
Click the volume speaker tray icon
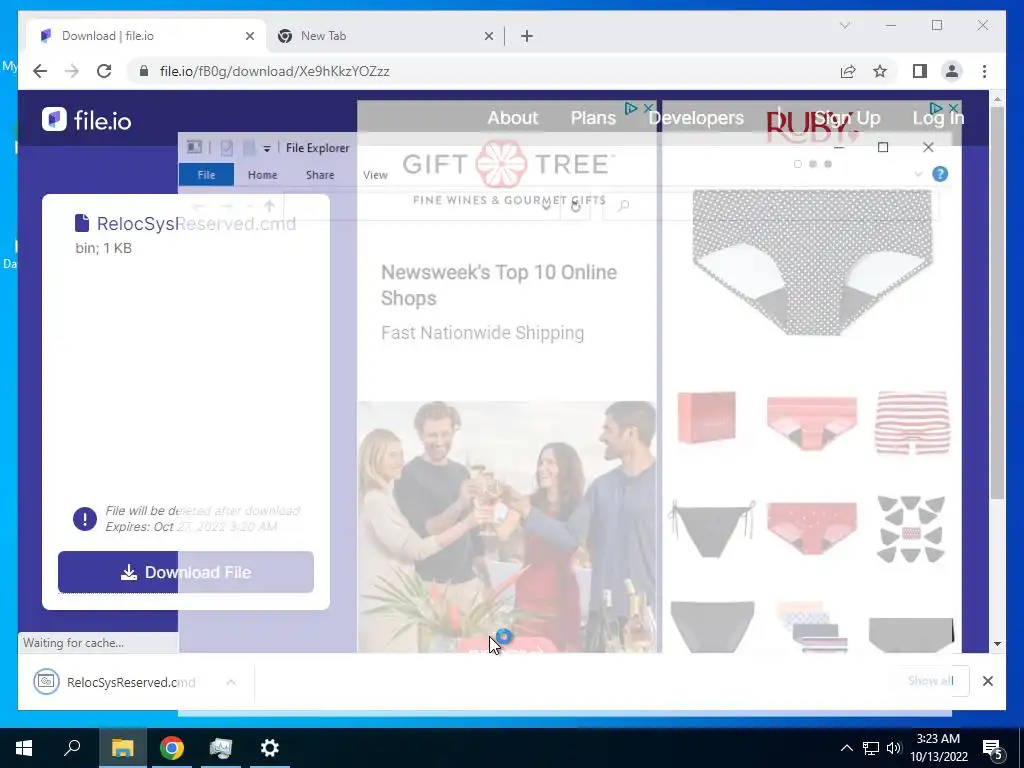click(x=894, y=748)
